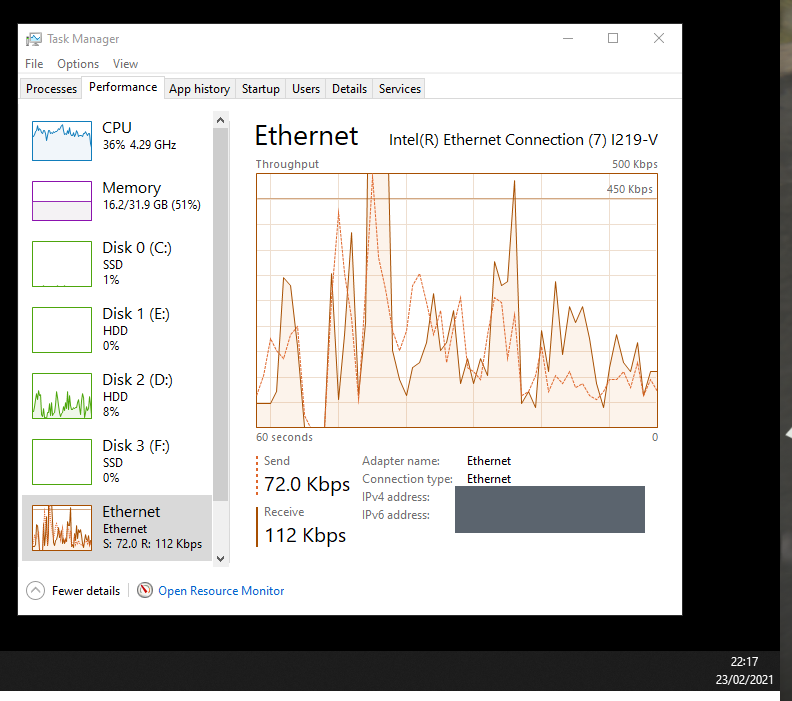Screen dimensions: 792x701
Task: Click the Resource Monitor gauge icon
Action: [145, 590]
